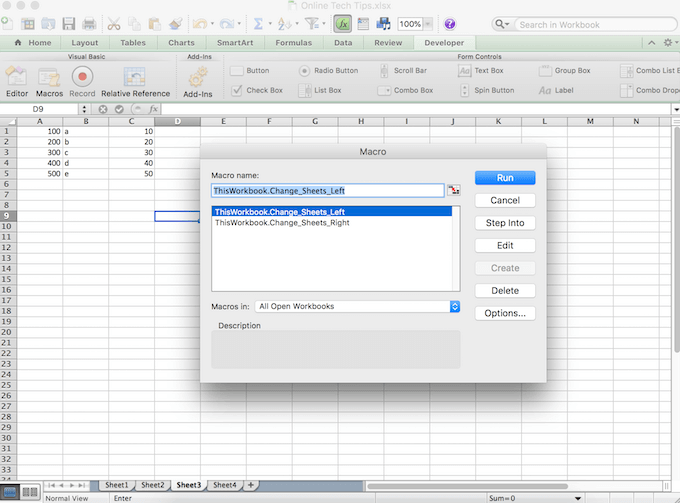680x503 pixels.
Task: Click the purple Help icon
Action: (449, 23)
